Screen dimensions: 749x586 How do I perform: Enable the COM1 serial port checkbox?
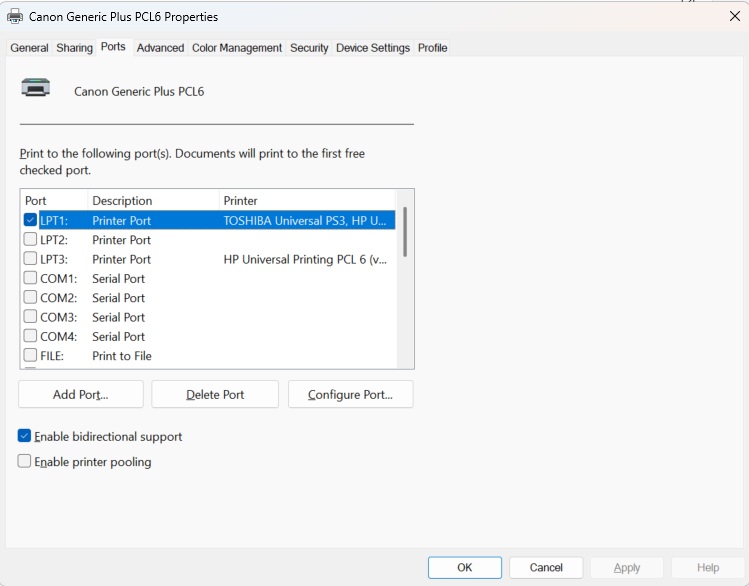pos(30,279)
